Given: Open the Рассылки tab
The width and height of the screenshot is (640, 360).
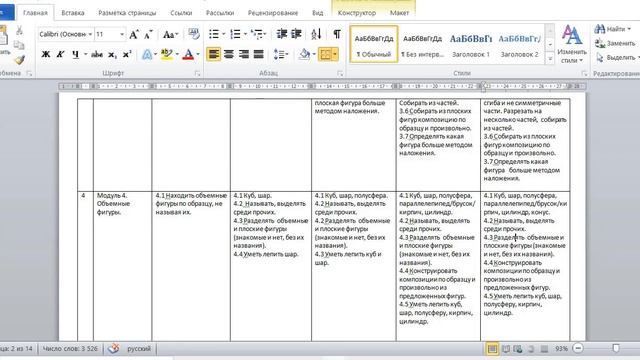Looking at the screenshot, I should click(220, 13).
